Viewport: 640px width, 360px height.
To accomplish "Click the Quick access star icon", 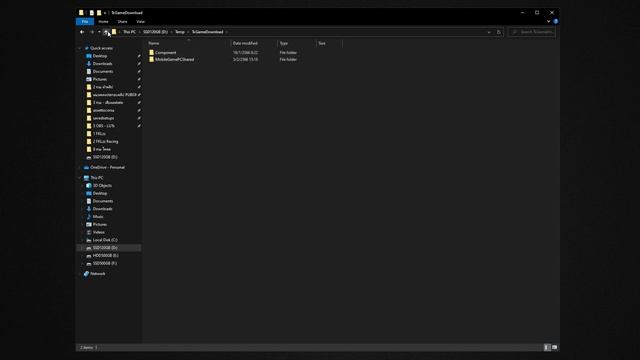I will click(87, 48).
